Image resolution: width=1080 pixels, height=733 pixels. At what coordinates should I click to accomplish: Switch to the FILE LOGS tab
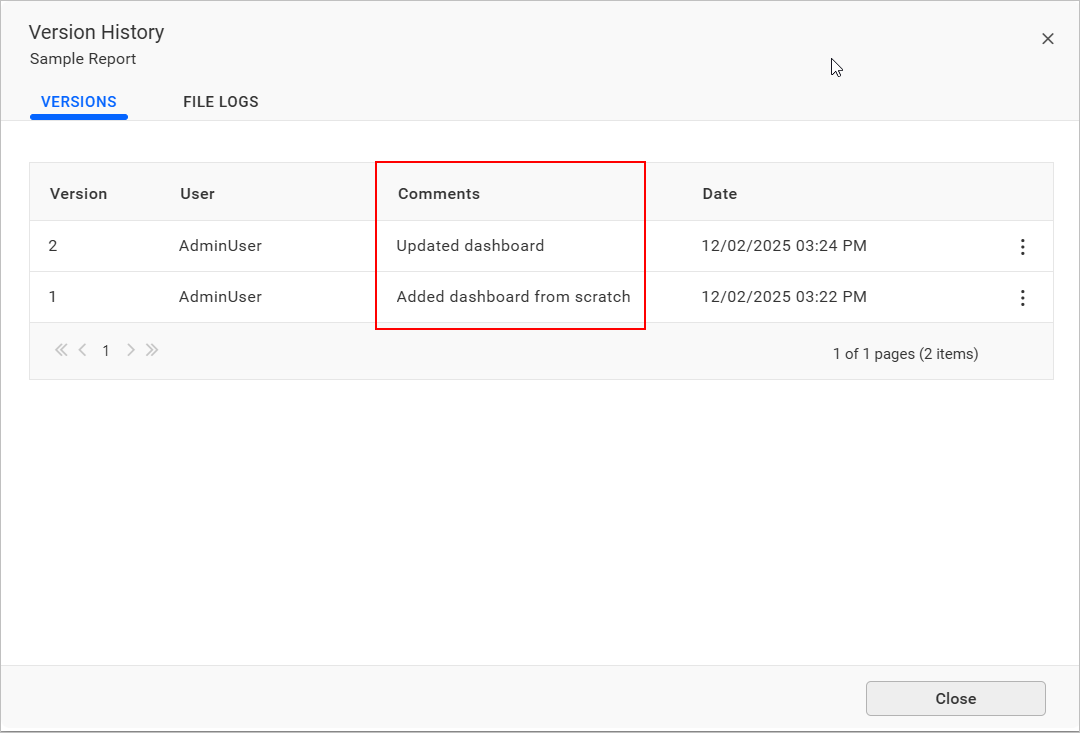coord(220,102)
